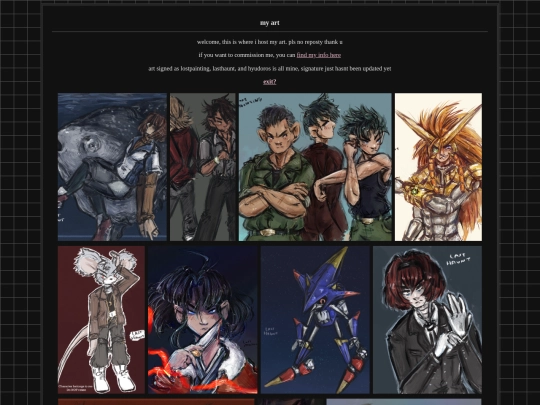This screenshot has height=405, width=540.
Task: Open the 'find my info here' commission link
Action: point(319,55)
